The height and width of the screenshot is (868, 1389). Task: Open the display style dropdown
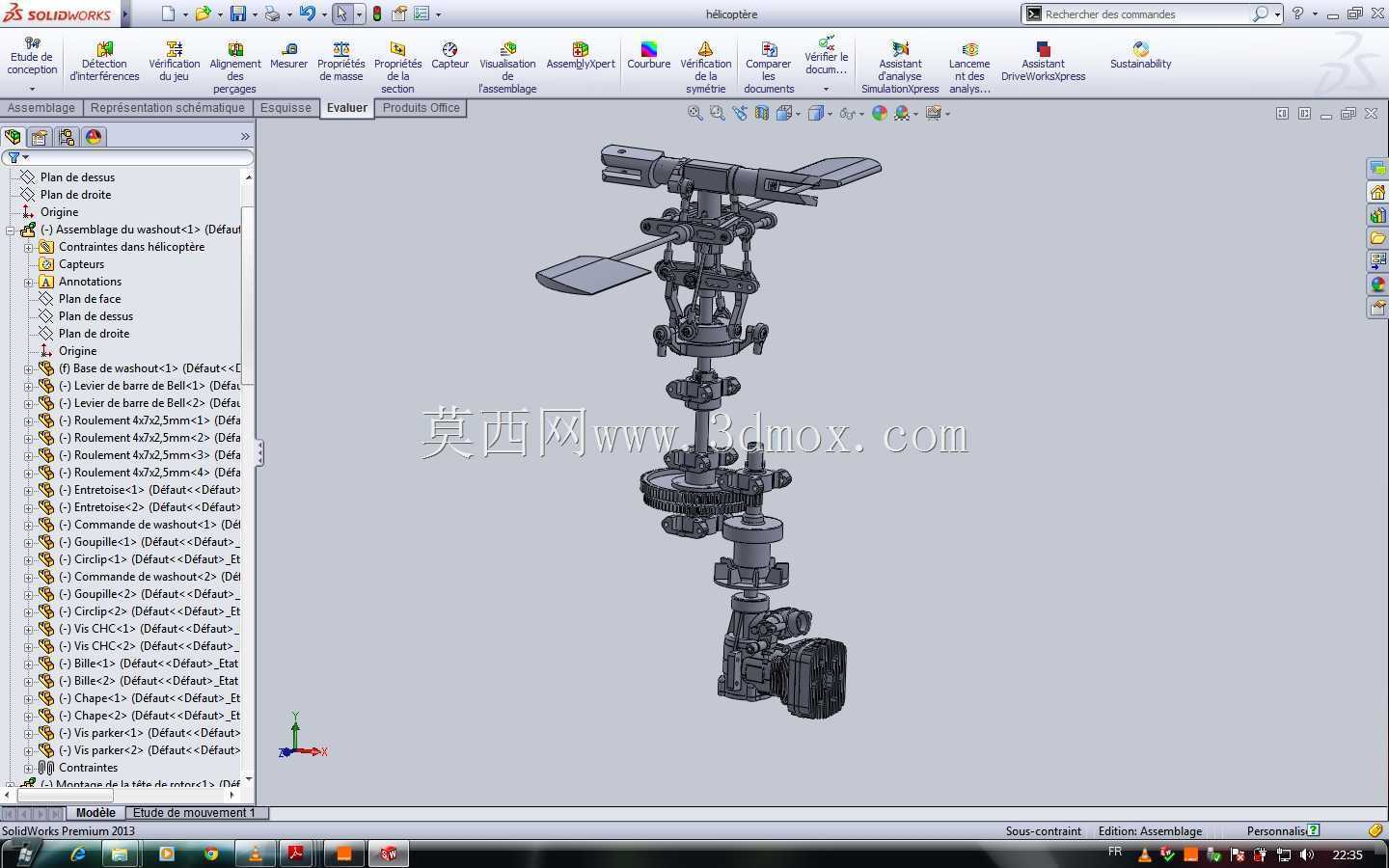coord(830,114)
